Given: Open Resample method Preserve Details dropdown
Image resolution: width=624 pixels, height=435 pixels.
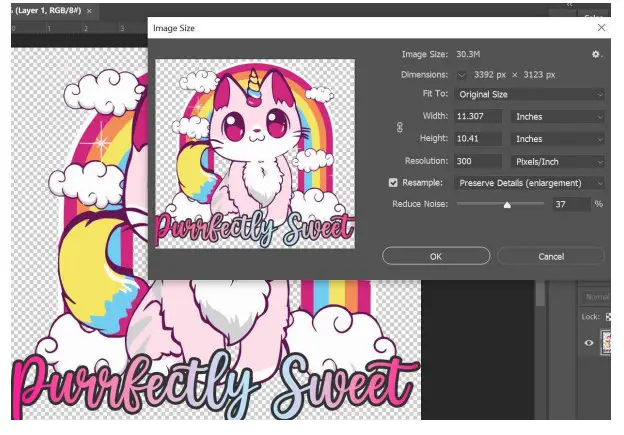Looking at the screenshot, I should coord(529,183).
